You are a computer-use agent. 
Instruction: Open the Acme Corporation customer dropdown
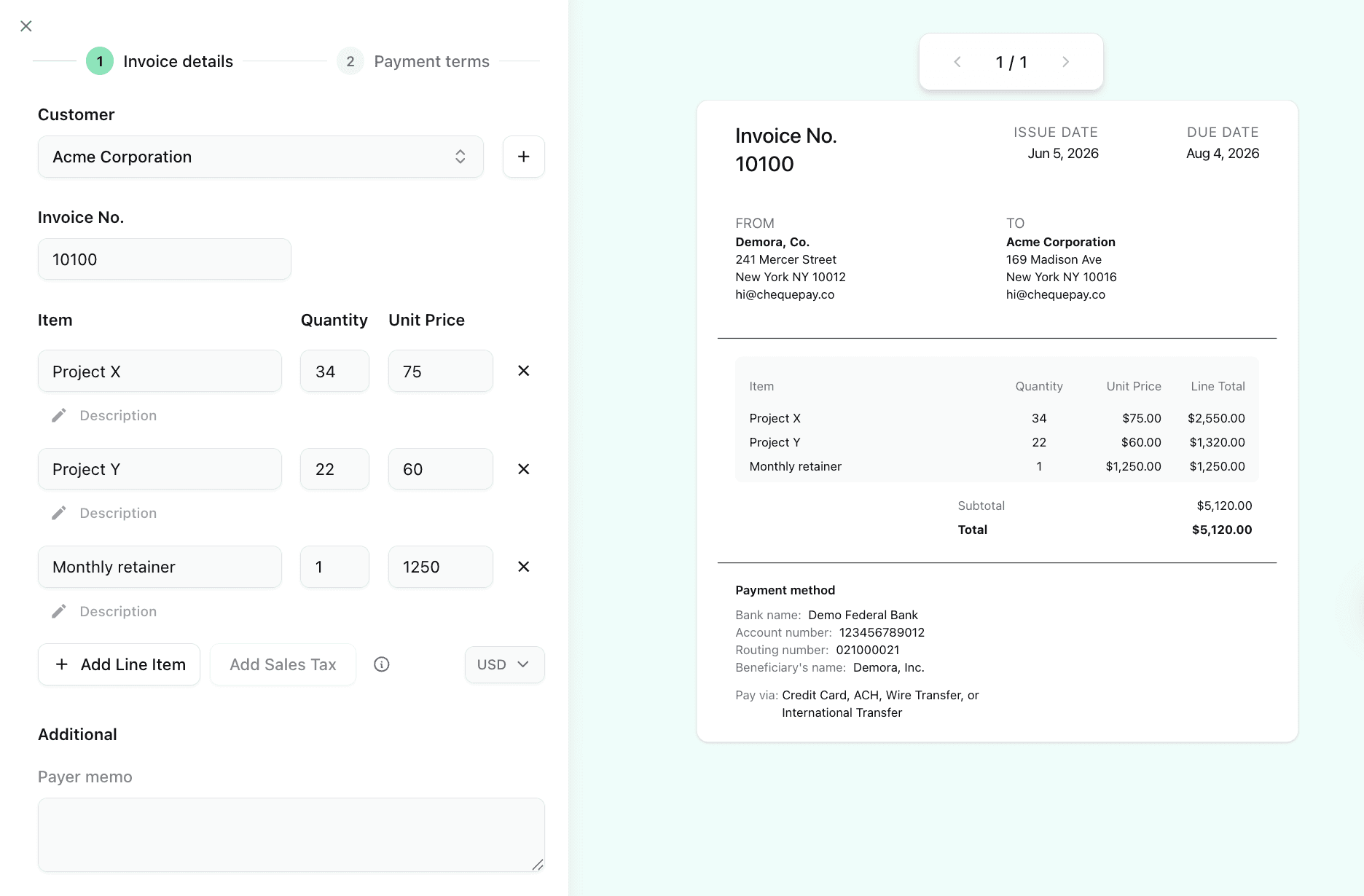[x=261, y=157]
